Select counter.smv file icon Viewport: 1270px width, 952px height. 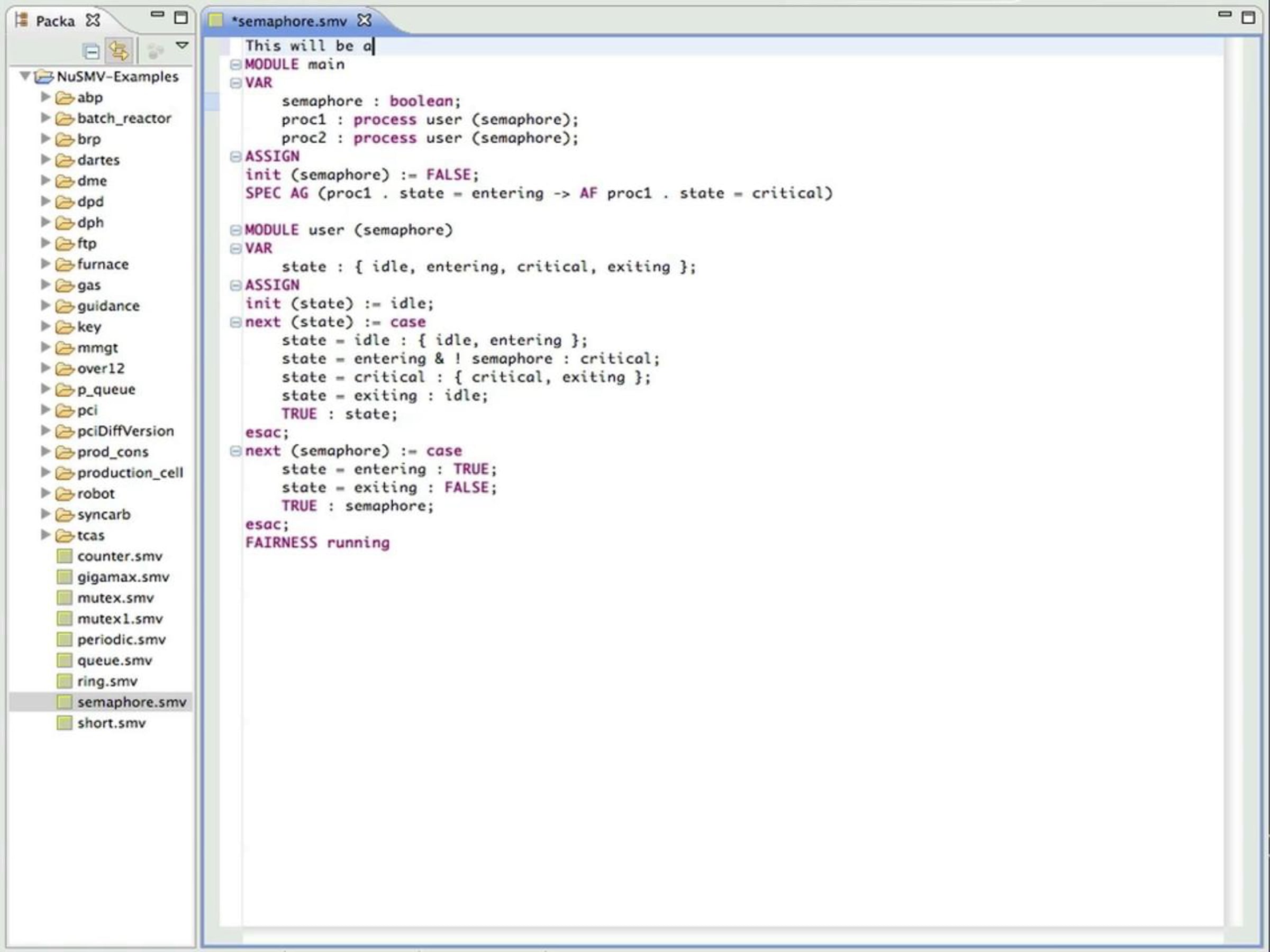pyautogui.click(x=65, y=556)
